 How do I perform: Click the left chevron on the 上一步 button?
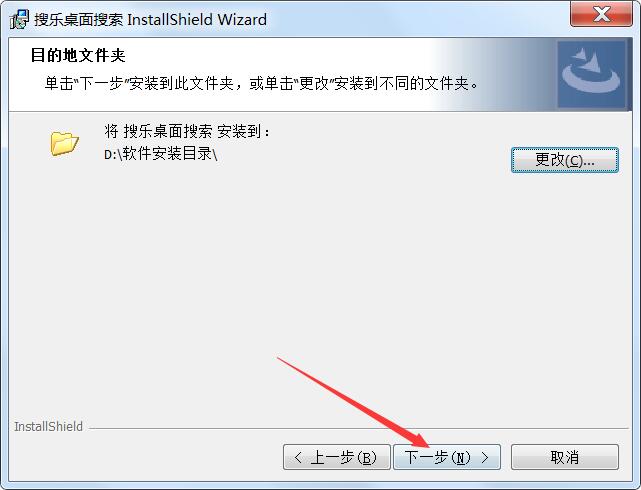point(298,457)
